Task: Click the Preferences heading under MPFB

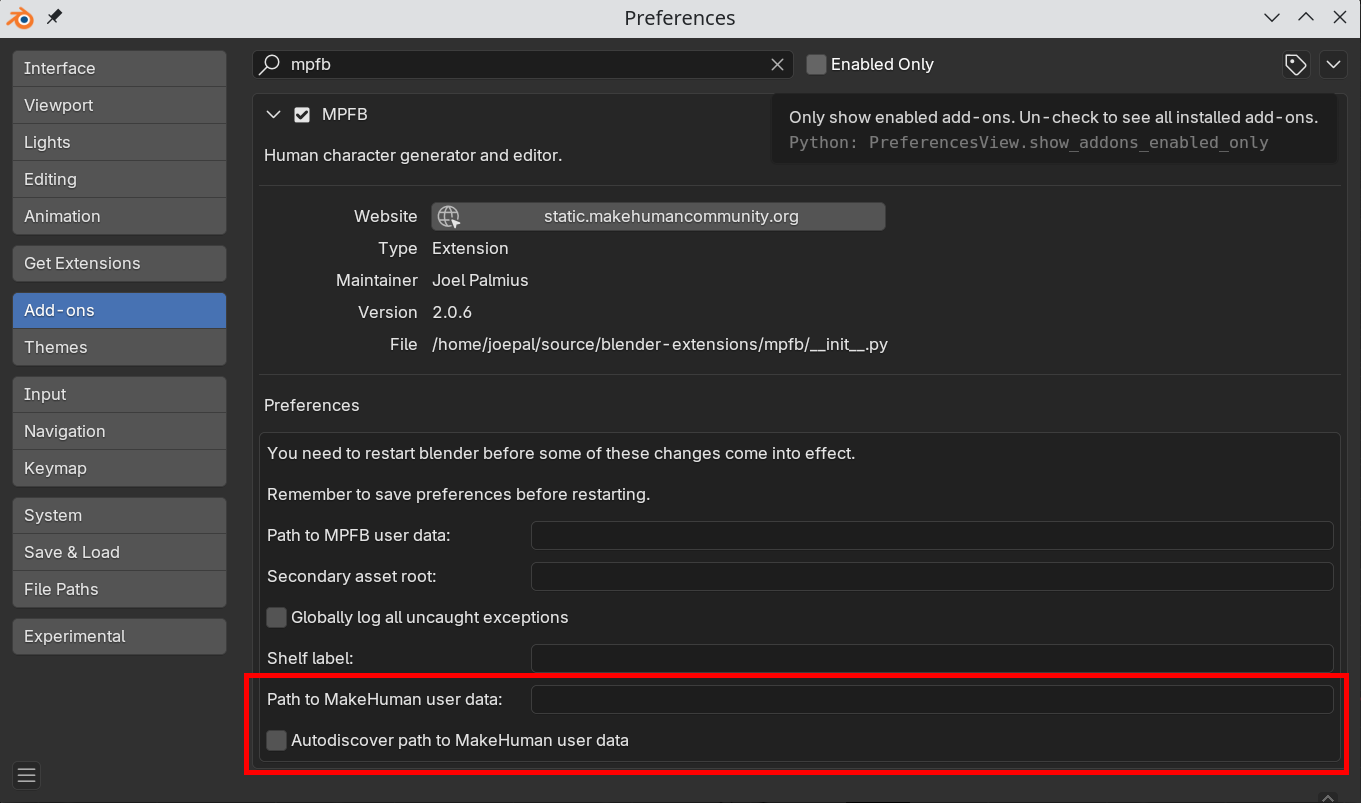Action: (x=311, y=405)
